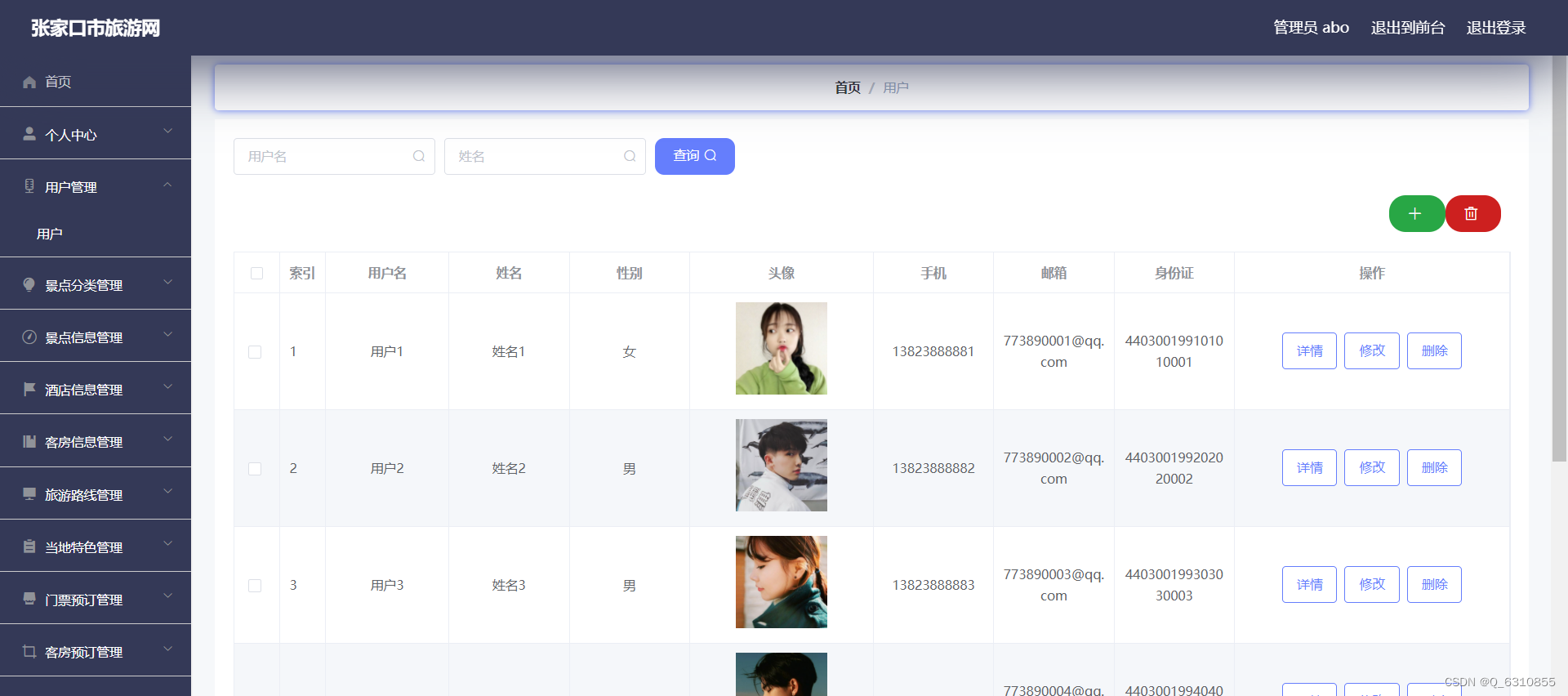Open 首页 in the sidebar

pos(96,82)
